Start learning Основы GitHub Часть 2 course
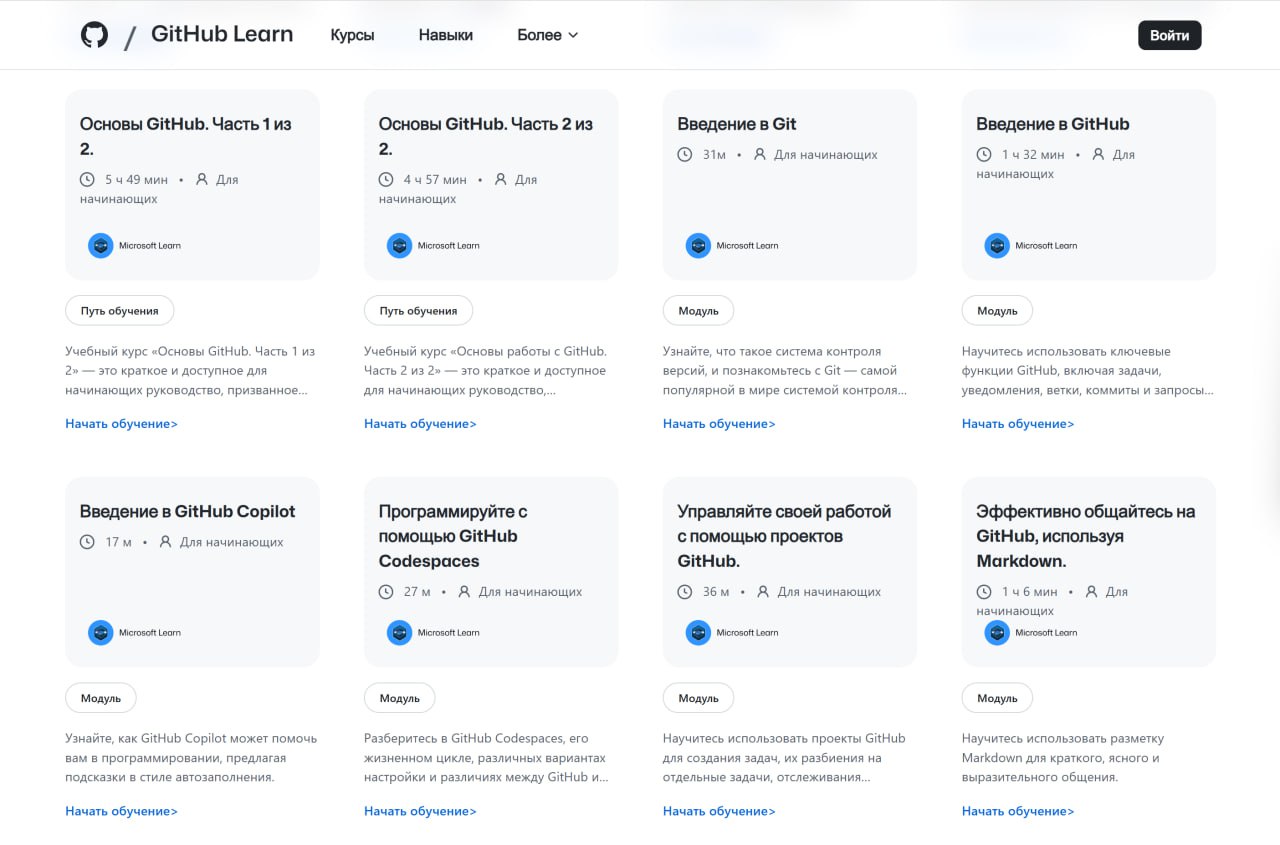The height and width of the screenshot is (845, 1280). 421,424
